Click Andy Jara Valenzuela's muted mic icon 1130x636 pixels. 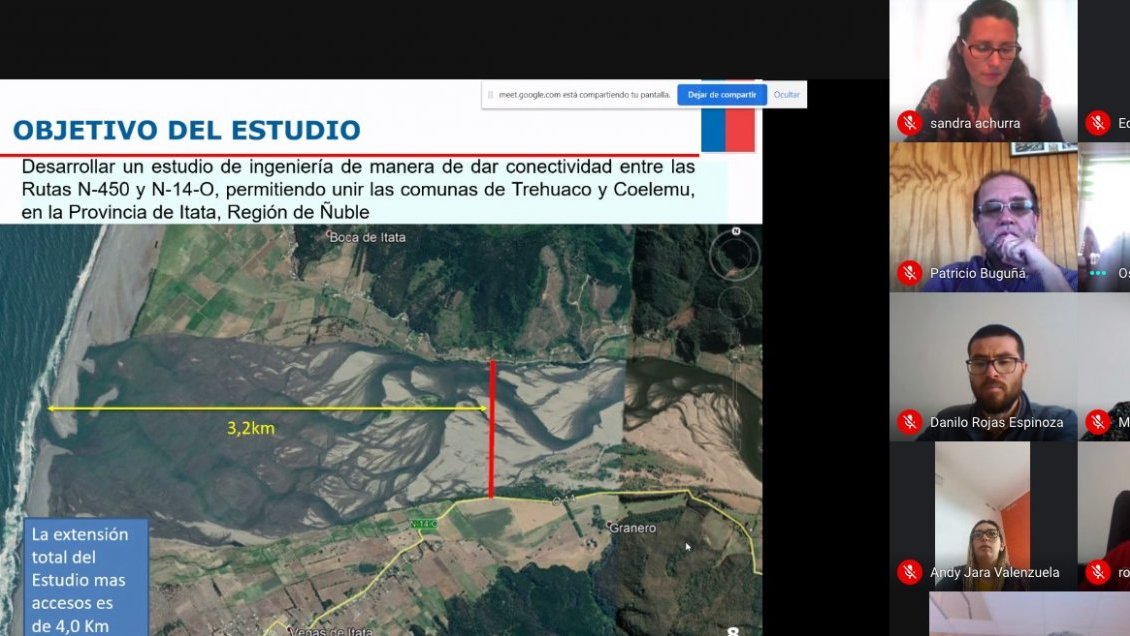pyautogui.click(x=909, y=571)
